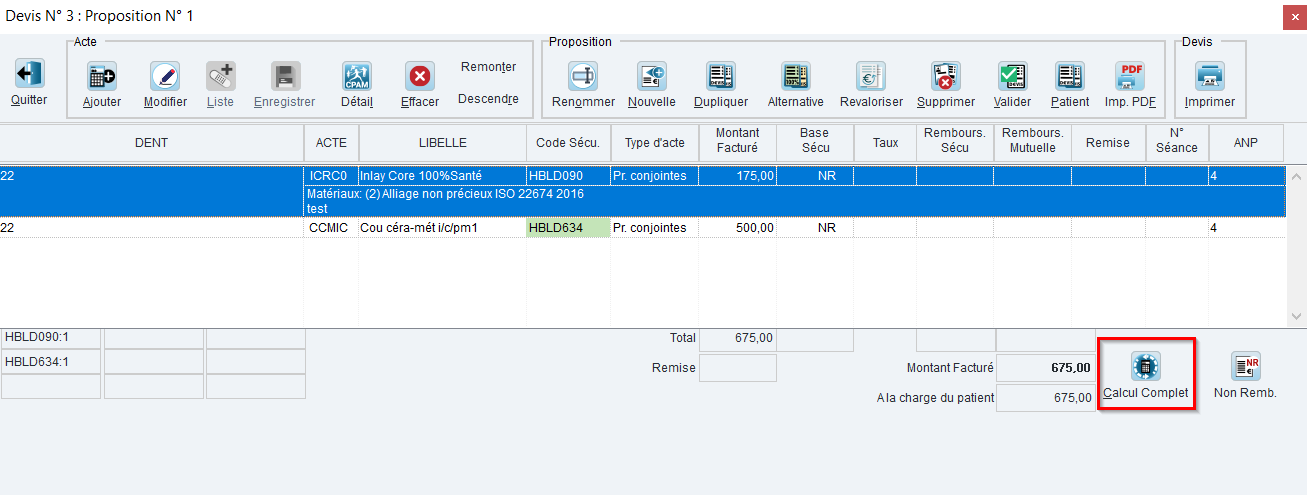Click the Remise column header
Image resolution: width=1307 pixels, height=495 pixels.
point(1108,143)
